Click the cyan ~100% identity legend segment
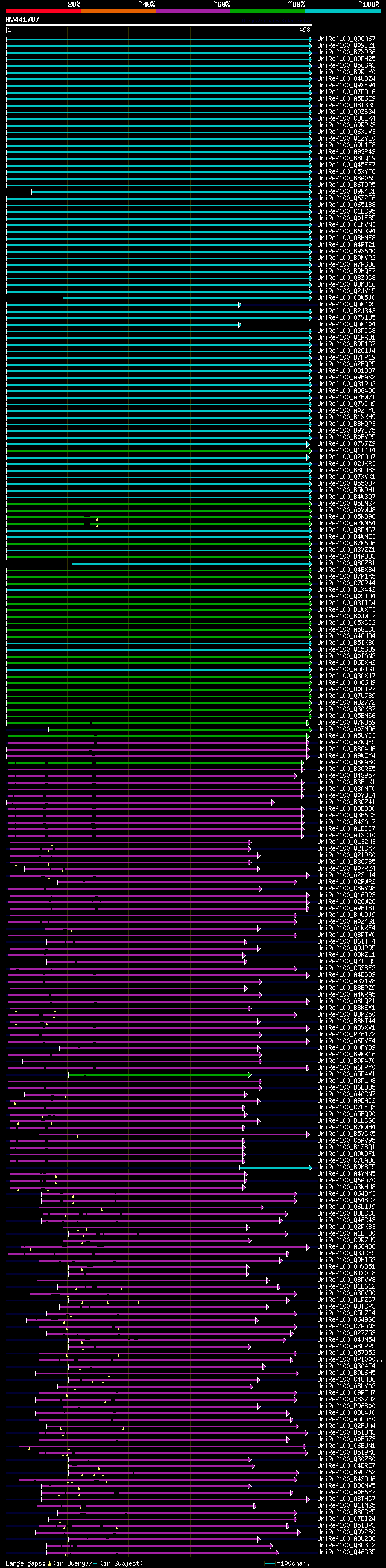 click(x=343, y=11)
